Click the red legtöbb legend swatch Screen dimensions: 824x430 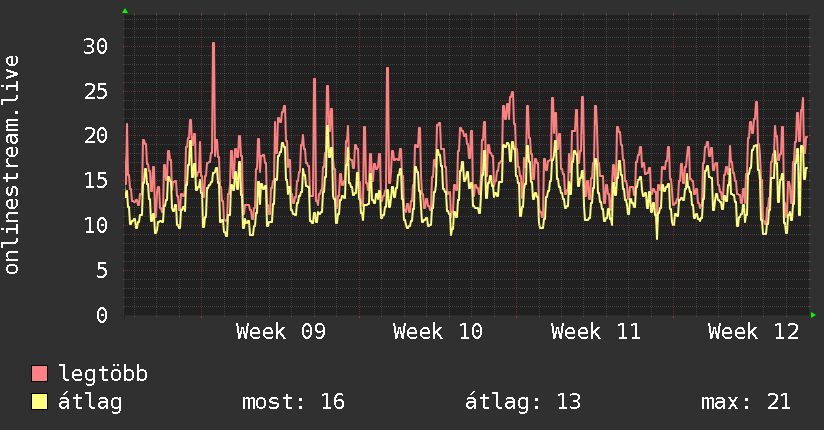pos(39,373)
